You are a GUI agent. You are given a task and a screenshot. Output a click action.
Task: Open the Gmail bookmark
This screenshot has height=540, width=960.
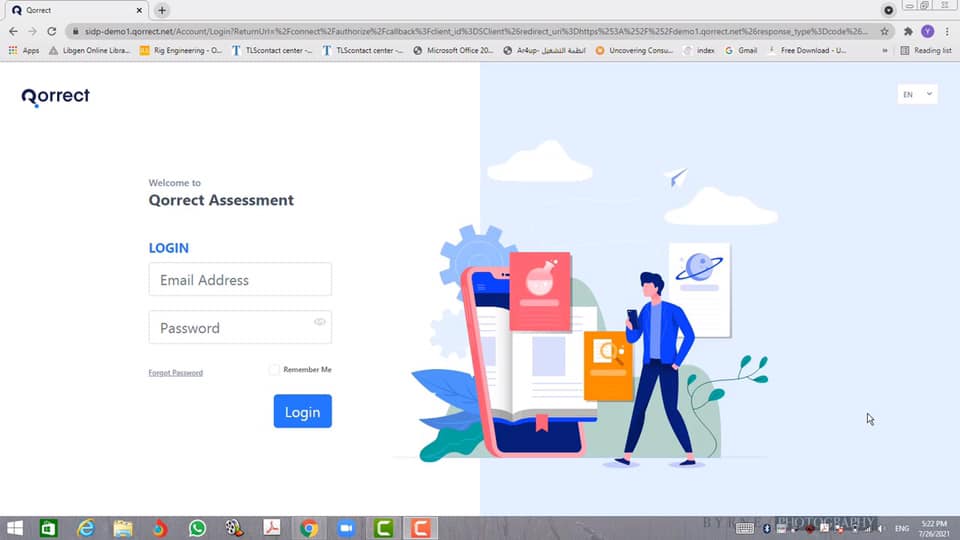[741, 50]
